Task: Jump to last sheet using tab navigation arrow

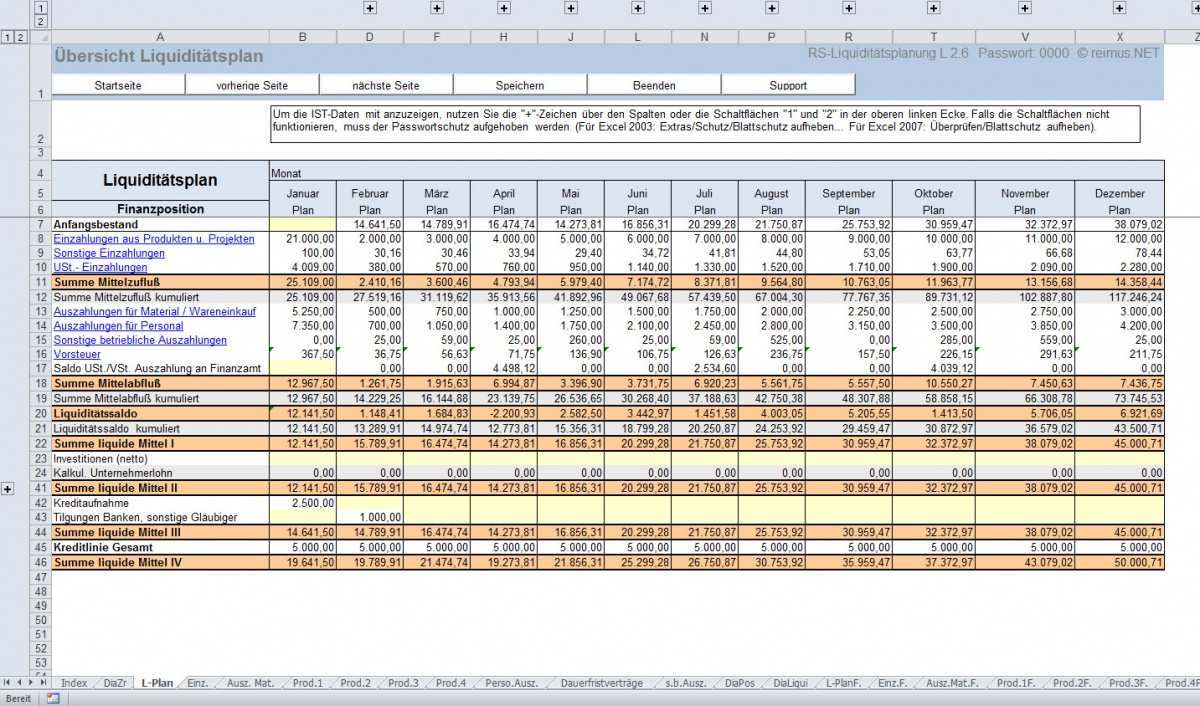Action: click(43, 683)
